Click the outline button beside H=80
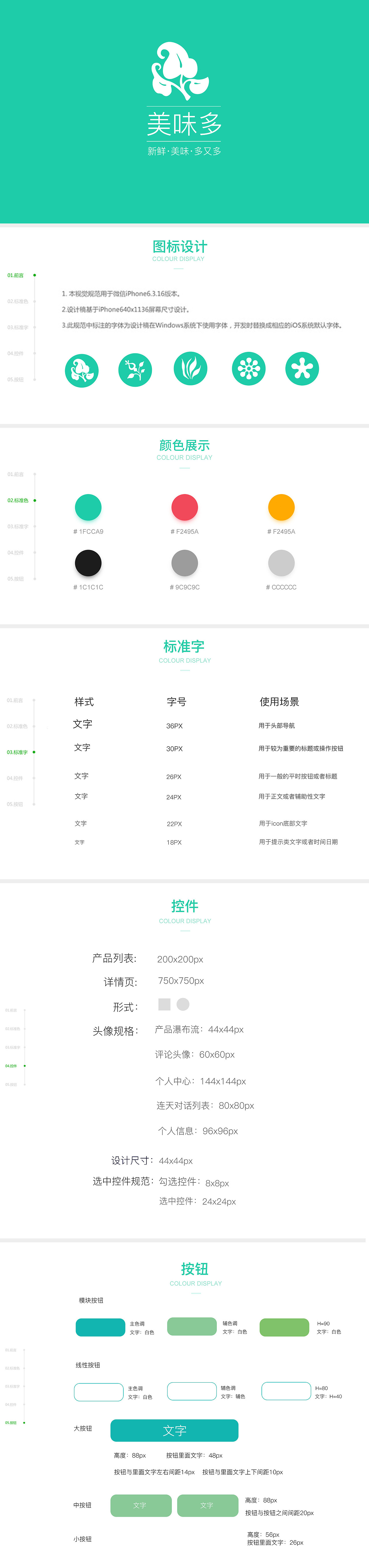Viewport: 369px width, 1568px height. 286,1392
